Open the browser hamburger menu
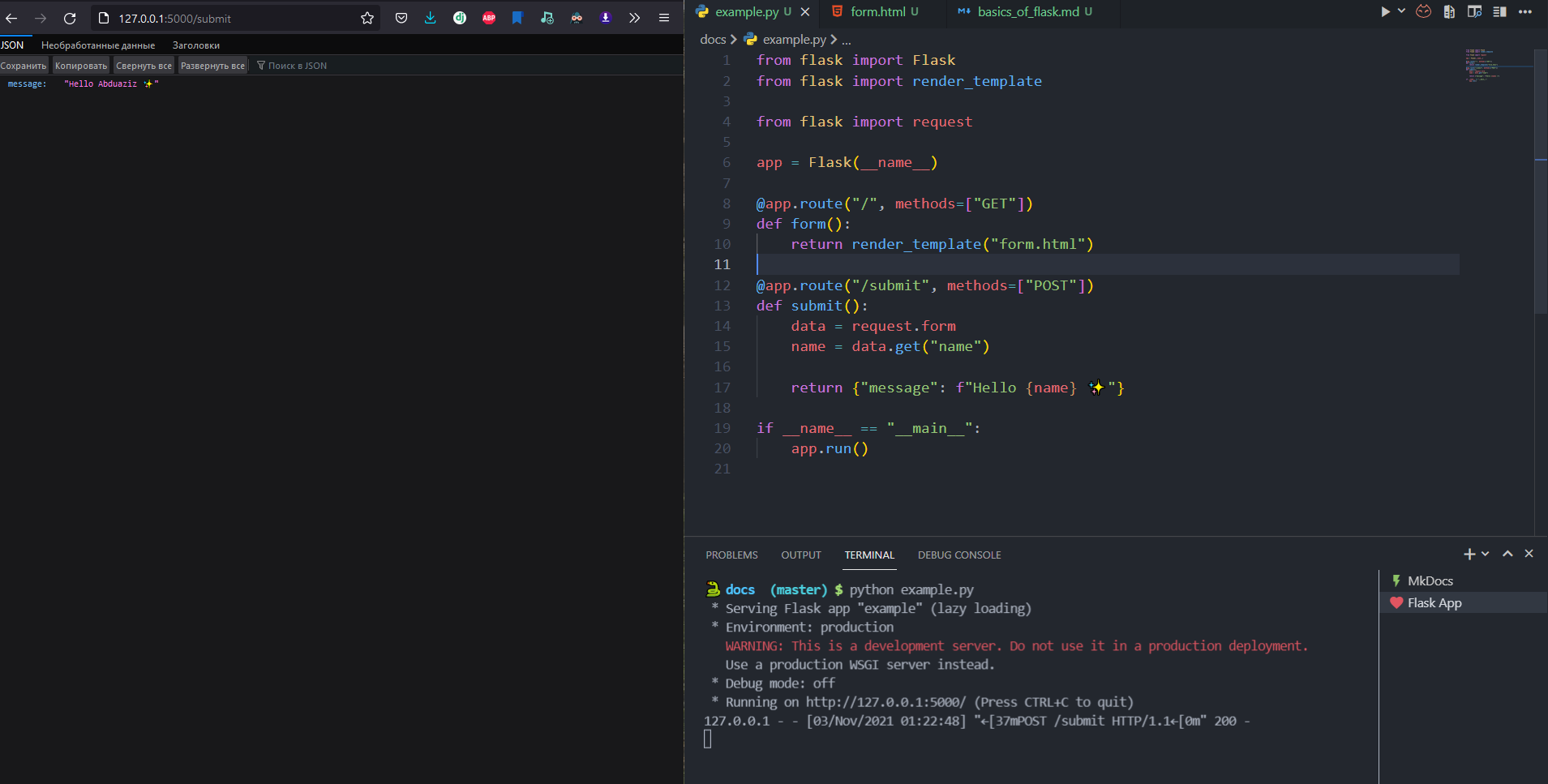1548x784 pixels. pyautogui.click(x=664, y=18)
